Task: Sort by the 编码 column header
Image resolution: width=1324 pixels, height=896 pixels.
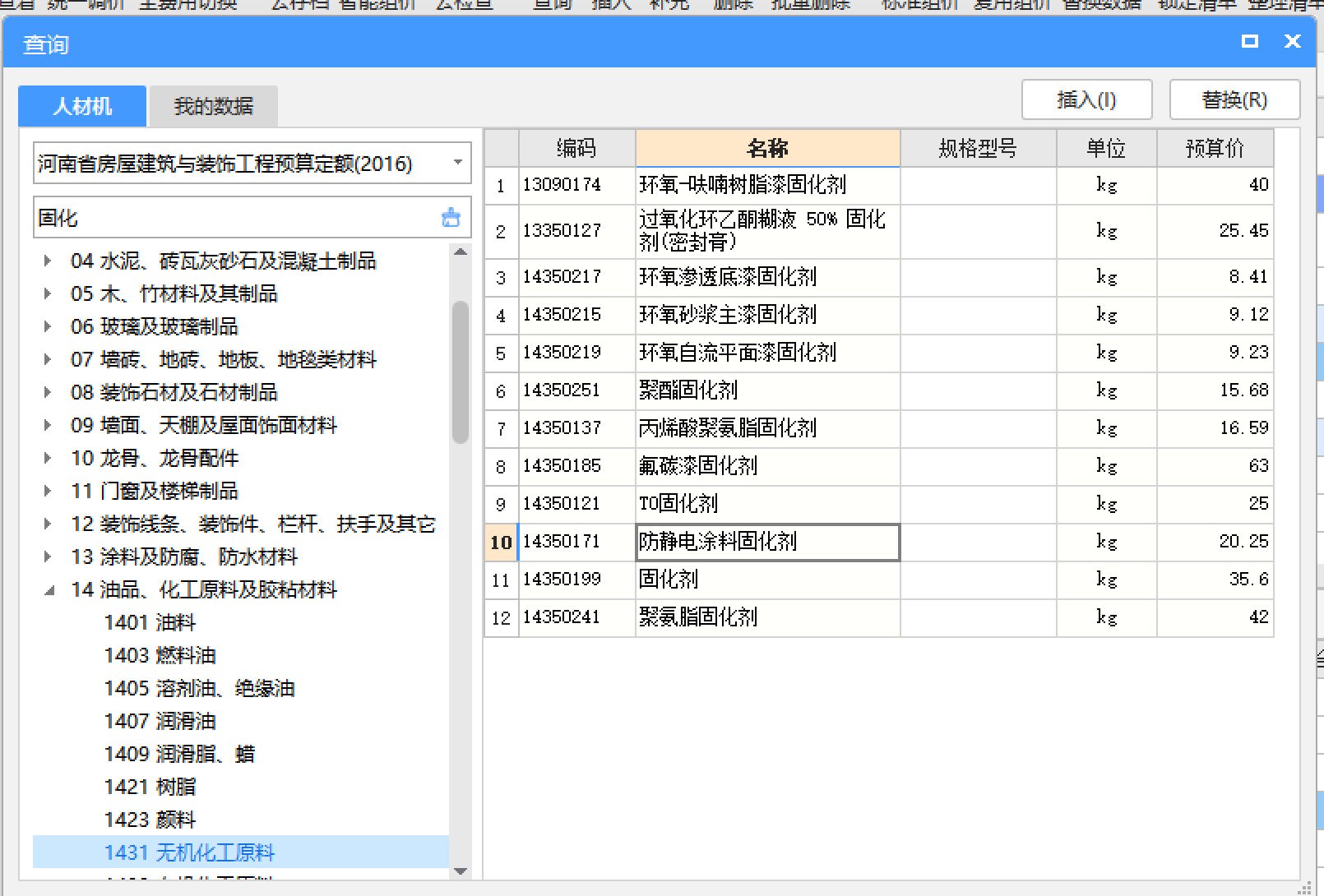Action: click(576, 148)
